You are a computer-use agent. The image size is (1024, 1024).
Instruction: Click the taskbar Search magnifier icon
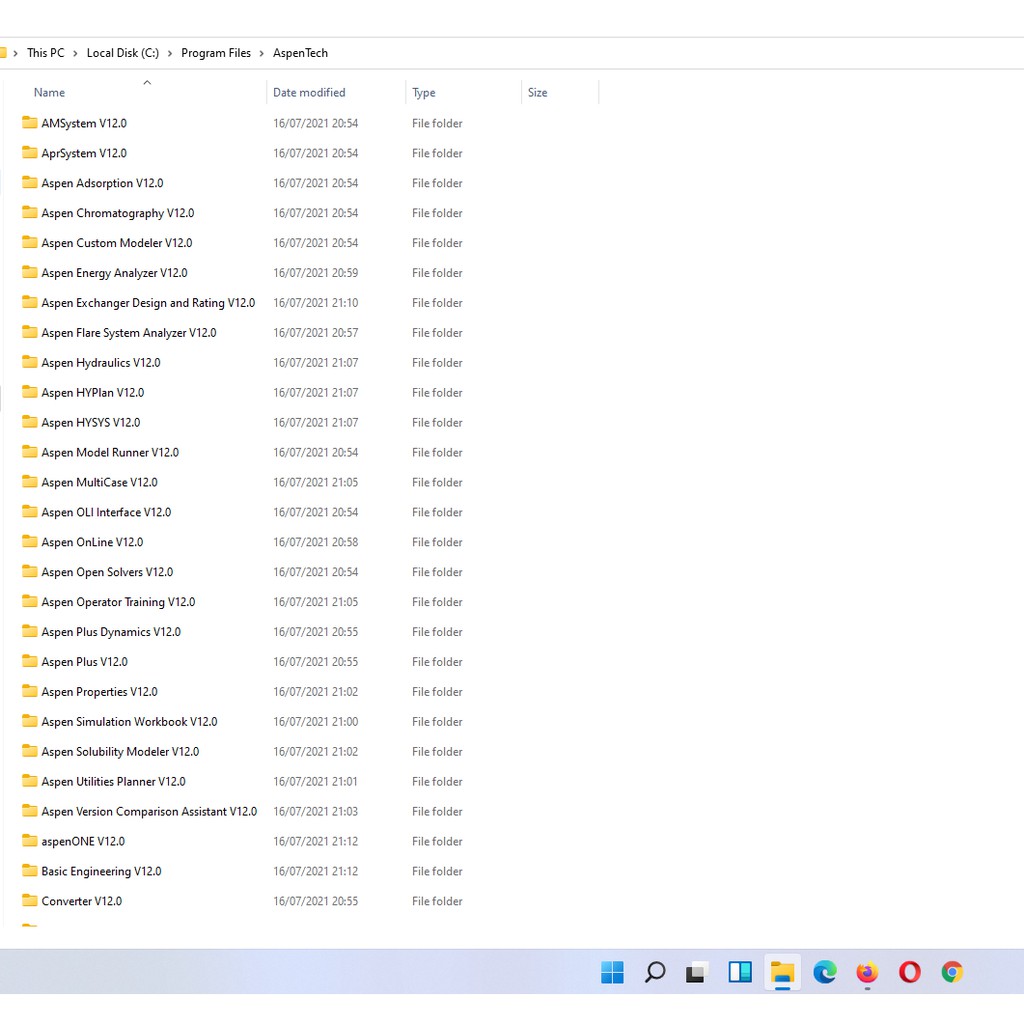click(x=655, y=972)
